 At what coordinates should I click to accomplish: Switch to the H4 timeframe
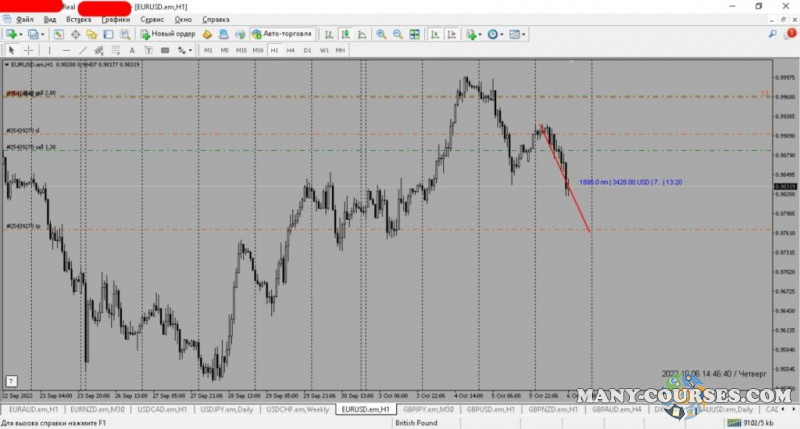point(291,49)
